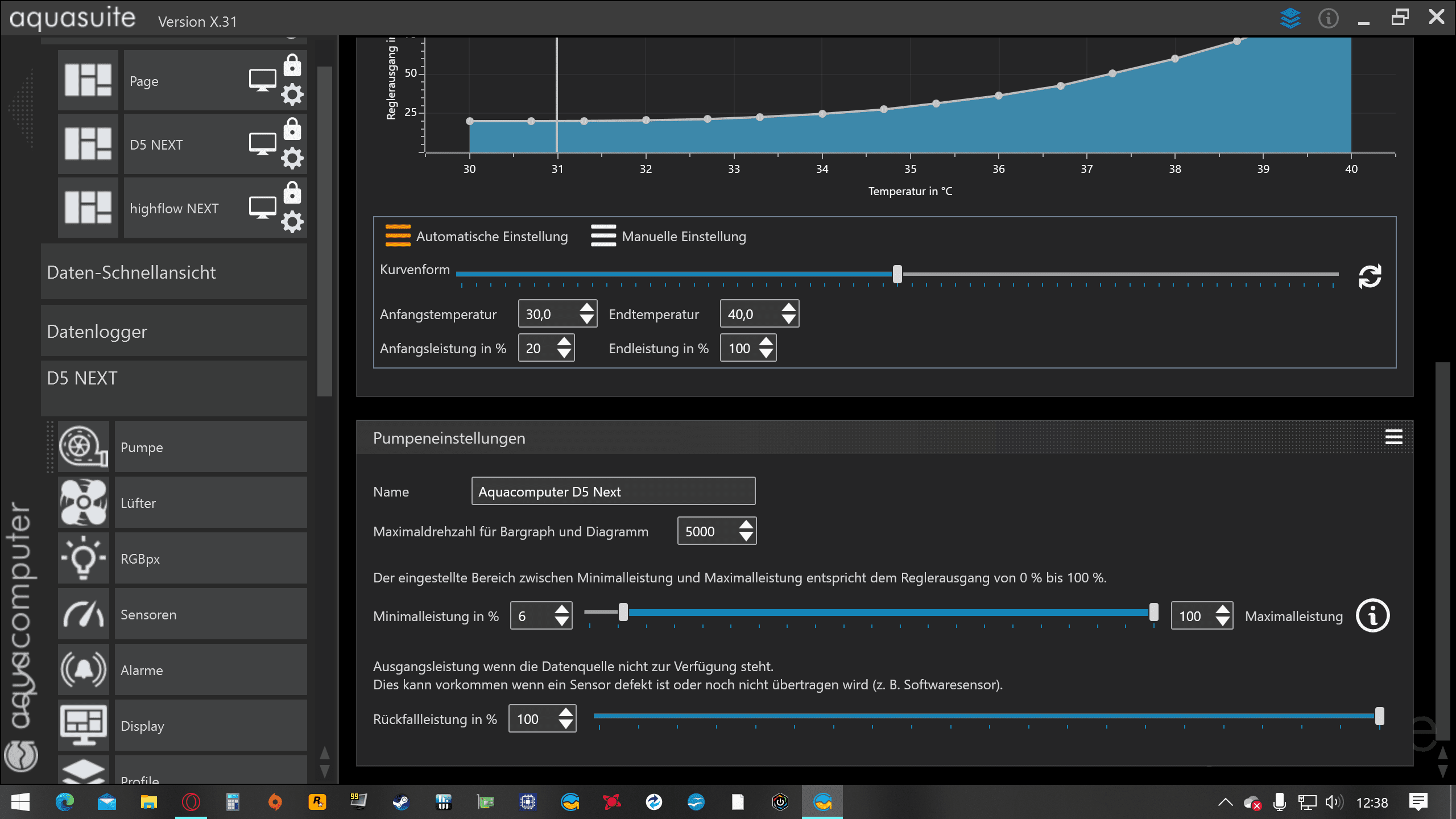Viewport: 1456px width, 819px height.
Task: Click the Page overview grid icon
Action: [x=88, y=80]
